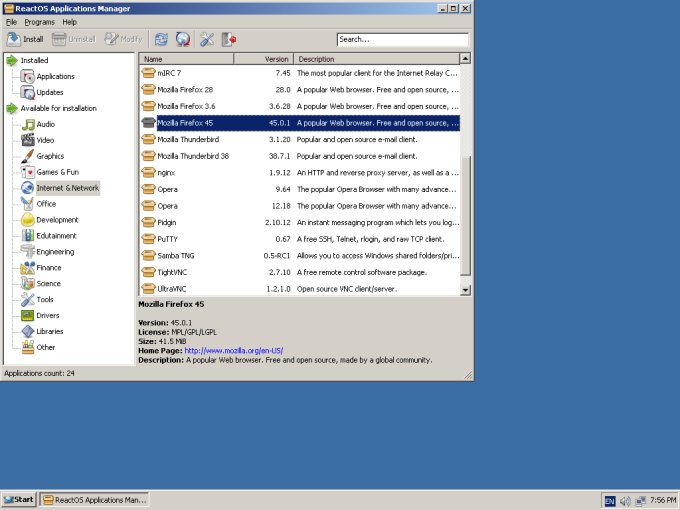Select the Games & Fun category icon
Screen dimensions: 680x510
point(28,172)
